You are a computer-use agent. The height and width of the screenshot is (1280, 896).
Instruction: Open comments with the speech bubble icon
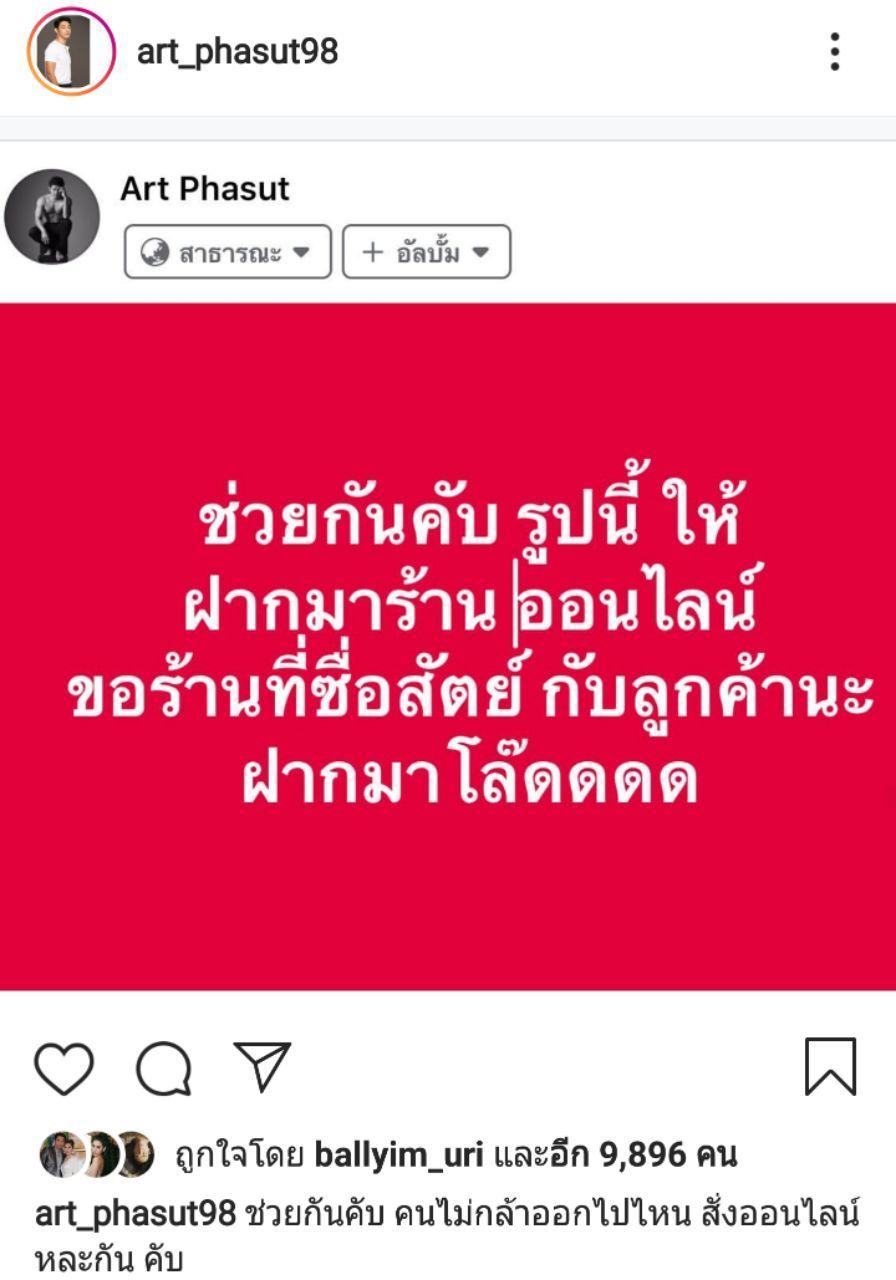click(x=164, y=1067)
